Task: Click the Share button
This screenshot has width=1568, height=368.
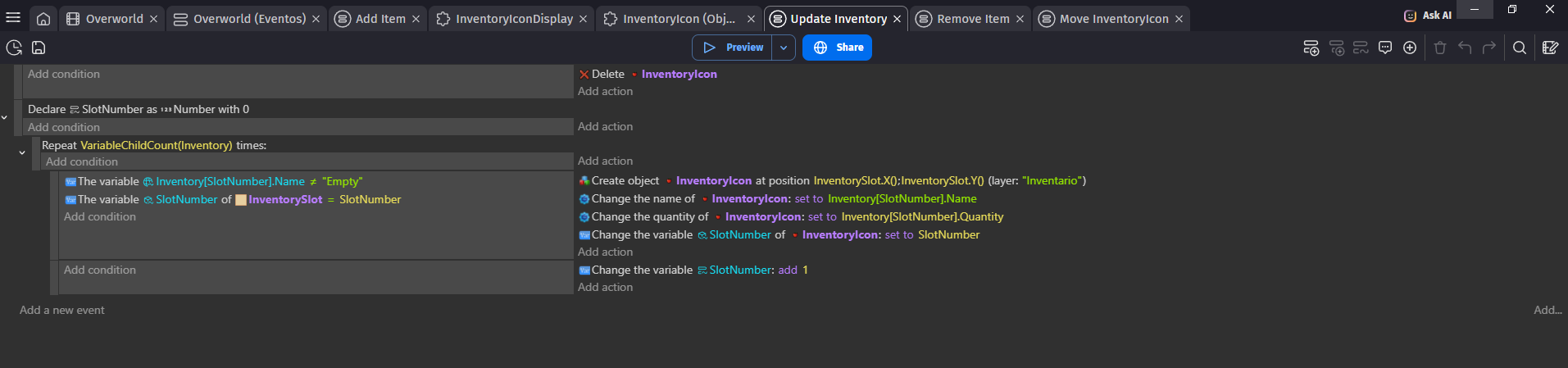Action: tap(837, 48)
